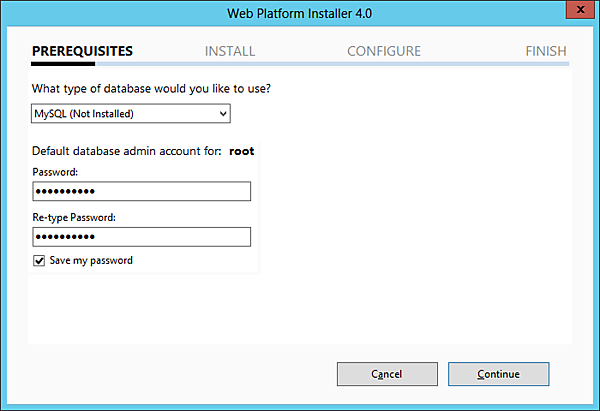Click the "Password:" field label
This screenshot has height=411, width=600.
[55, 172]
